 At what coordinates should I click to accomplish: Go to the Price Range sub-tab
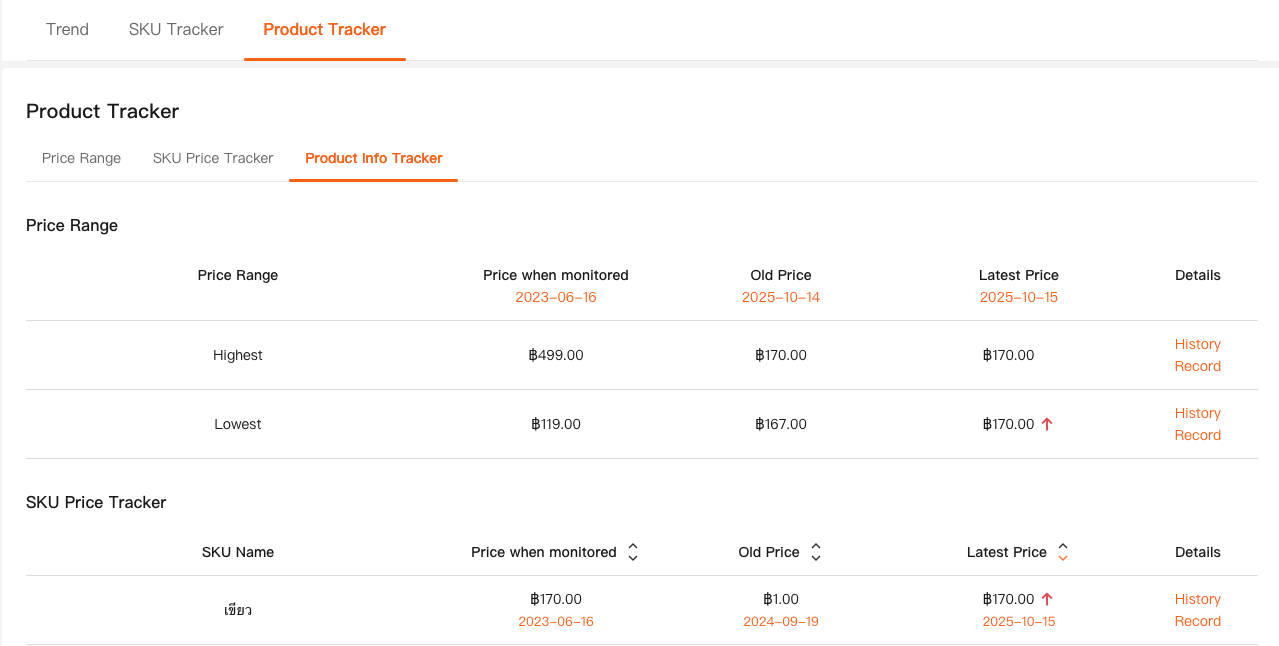[x=81, y=158]
